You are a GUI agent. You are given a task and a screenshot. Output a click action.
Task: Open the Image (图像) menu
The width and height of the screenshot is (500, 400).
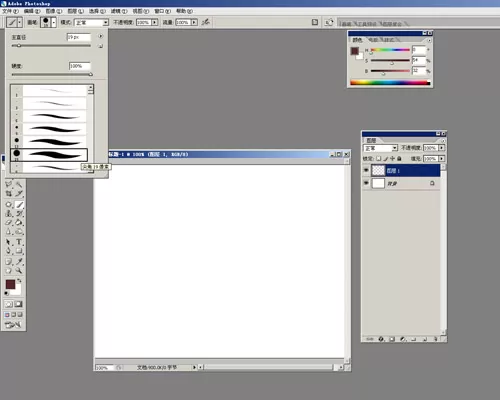(54, 11)
